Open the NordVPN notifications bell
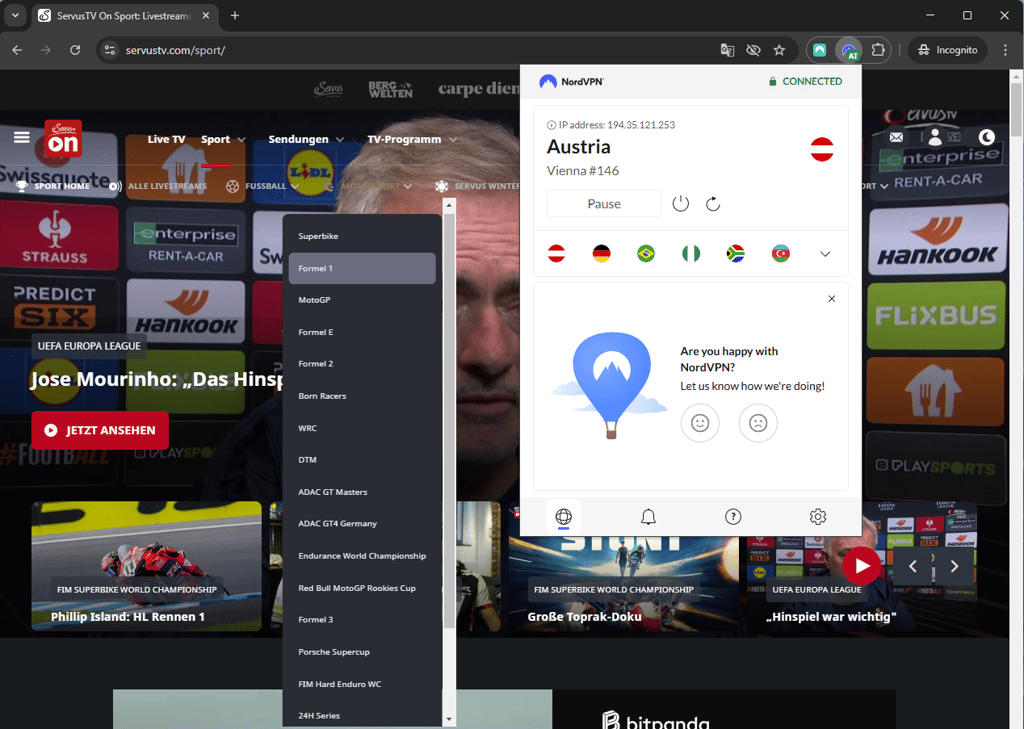The image size is (1024, 729). coord(648,517)
